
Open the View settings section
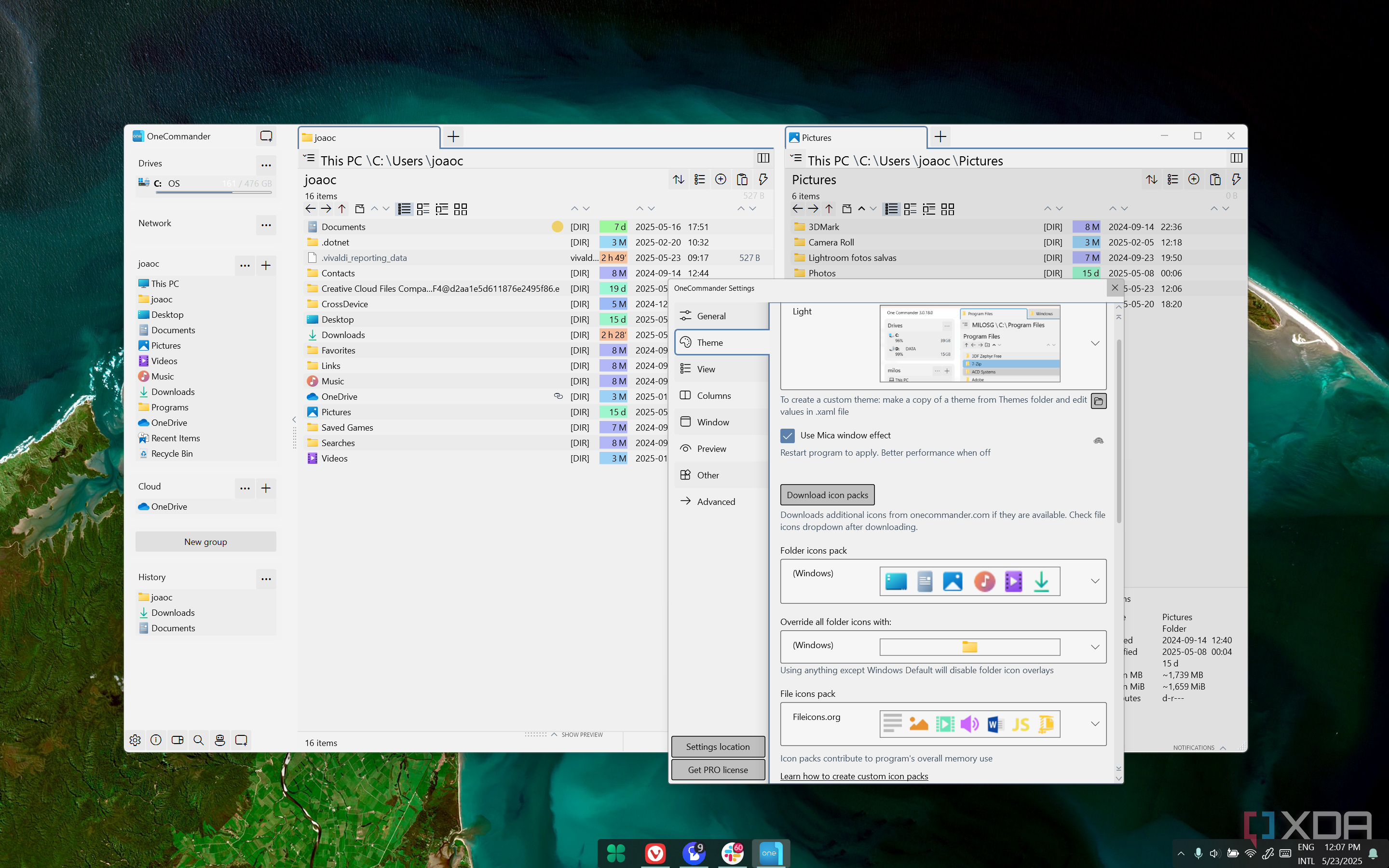pos(706,369)
